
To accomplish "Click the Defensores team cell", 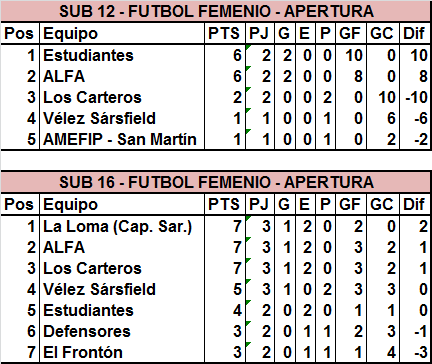I will click(x=122, y=331).
